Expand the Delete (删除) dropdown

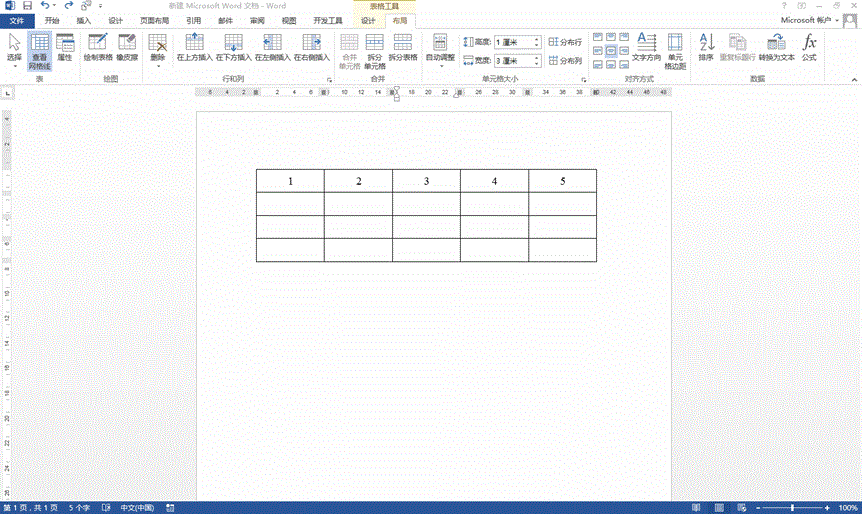(158, 52)
